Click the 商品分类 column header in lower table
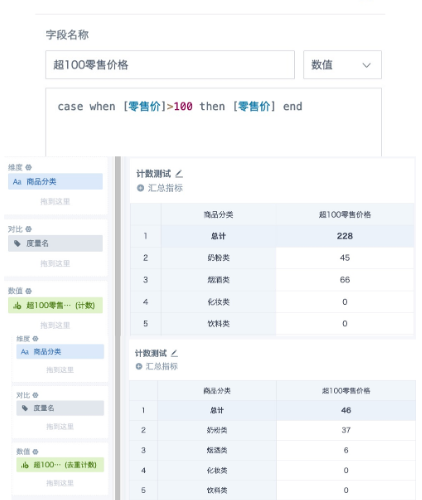This screenshot has height=500, width=422. coord(217,390)
